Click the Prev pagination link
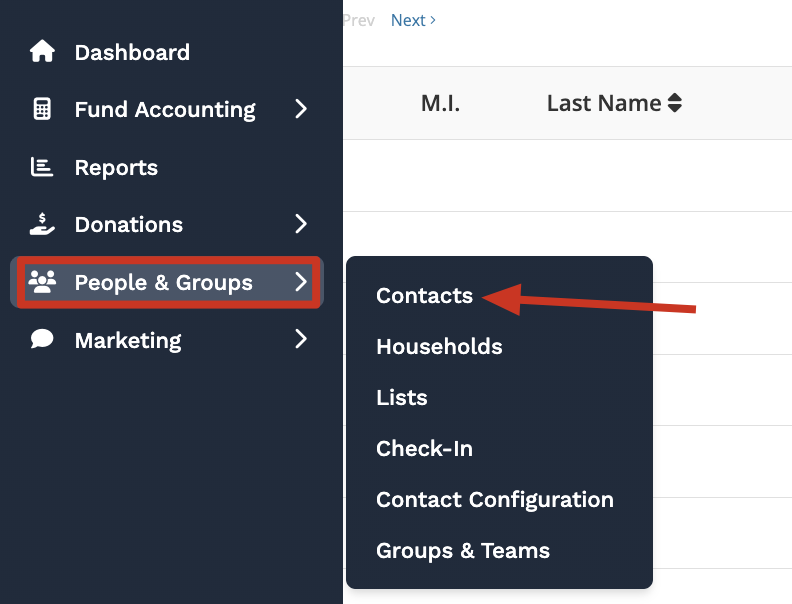This screenshot has width=792, height=604. pyautogui.click(x=359, y=20)
